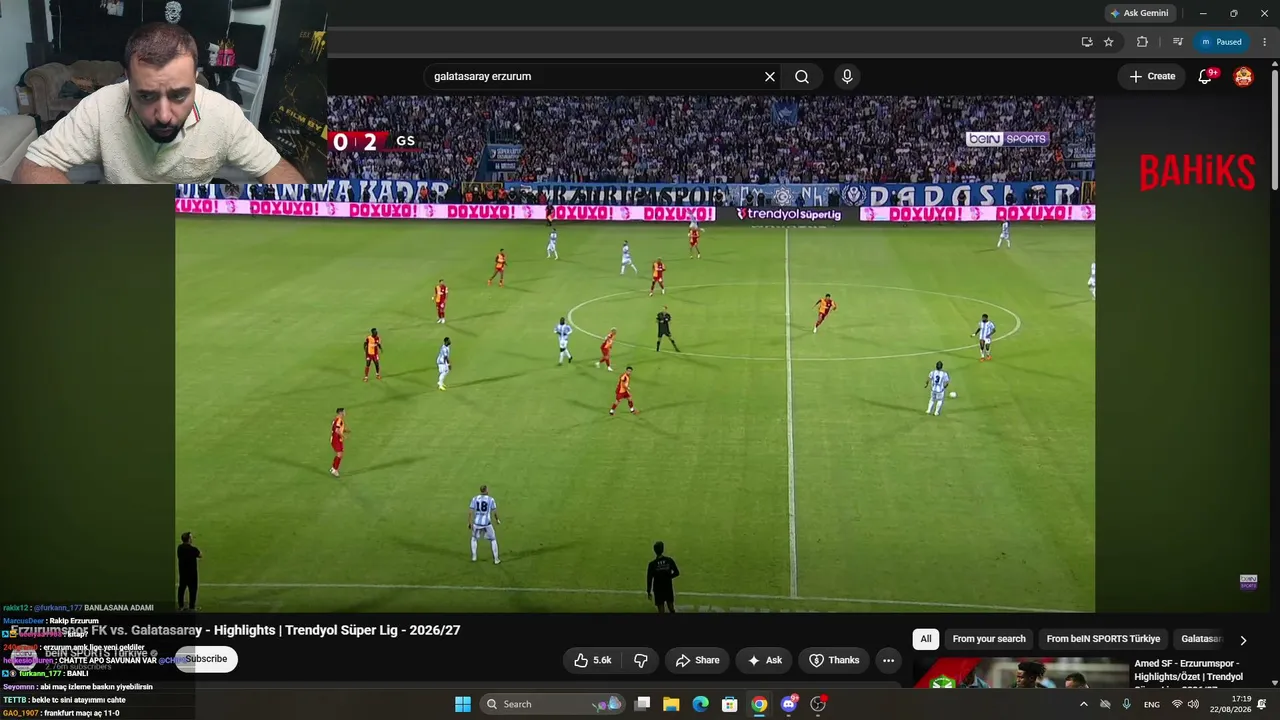
Task: Click the Windows taskbar Search box
Action: [552, 704]
